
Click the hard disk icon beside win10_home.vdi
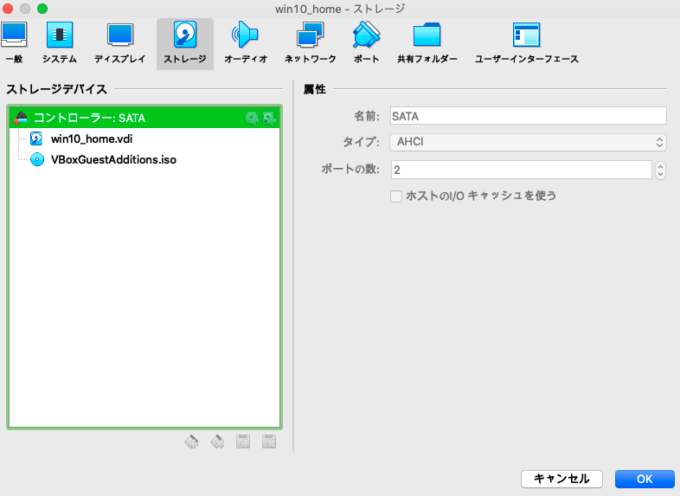36,139
